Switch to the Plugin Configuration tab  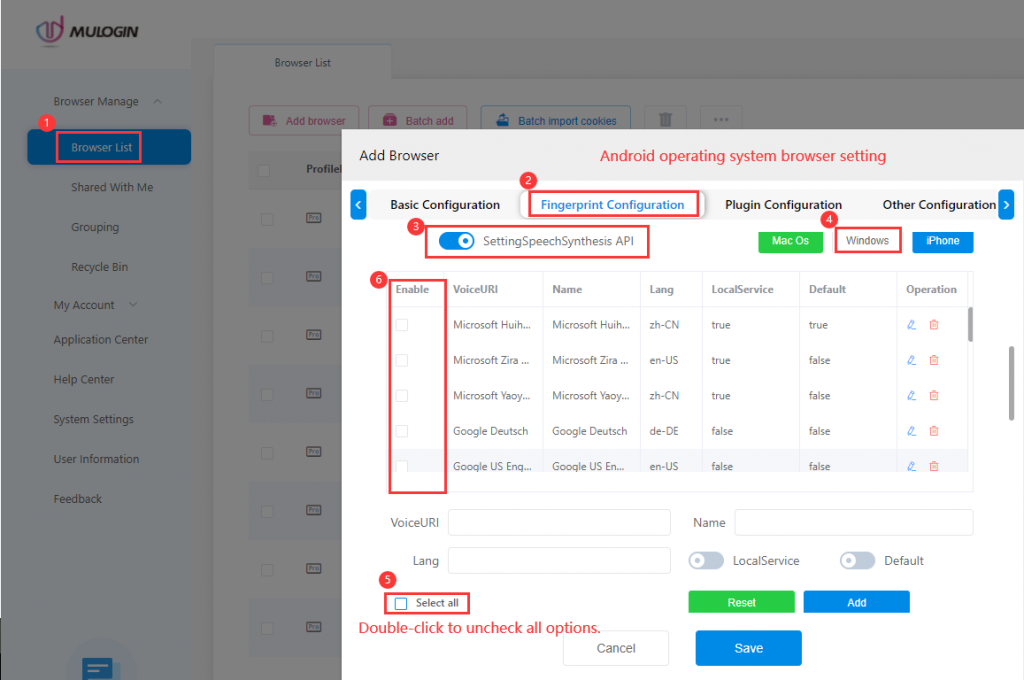pyautogui.click(x=783, y=205)
